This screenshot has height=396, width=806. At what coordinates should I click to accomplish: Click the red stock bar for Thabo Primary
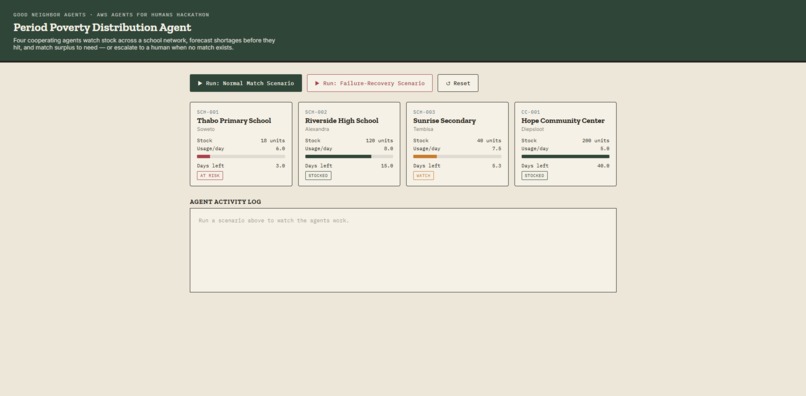click(204, 156)
